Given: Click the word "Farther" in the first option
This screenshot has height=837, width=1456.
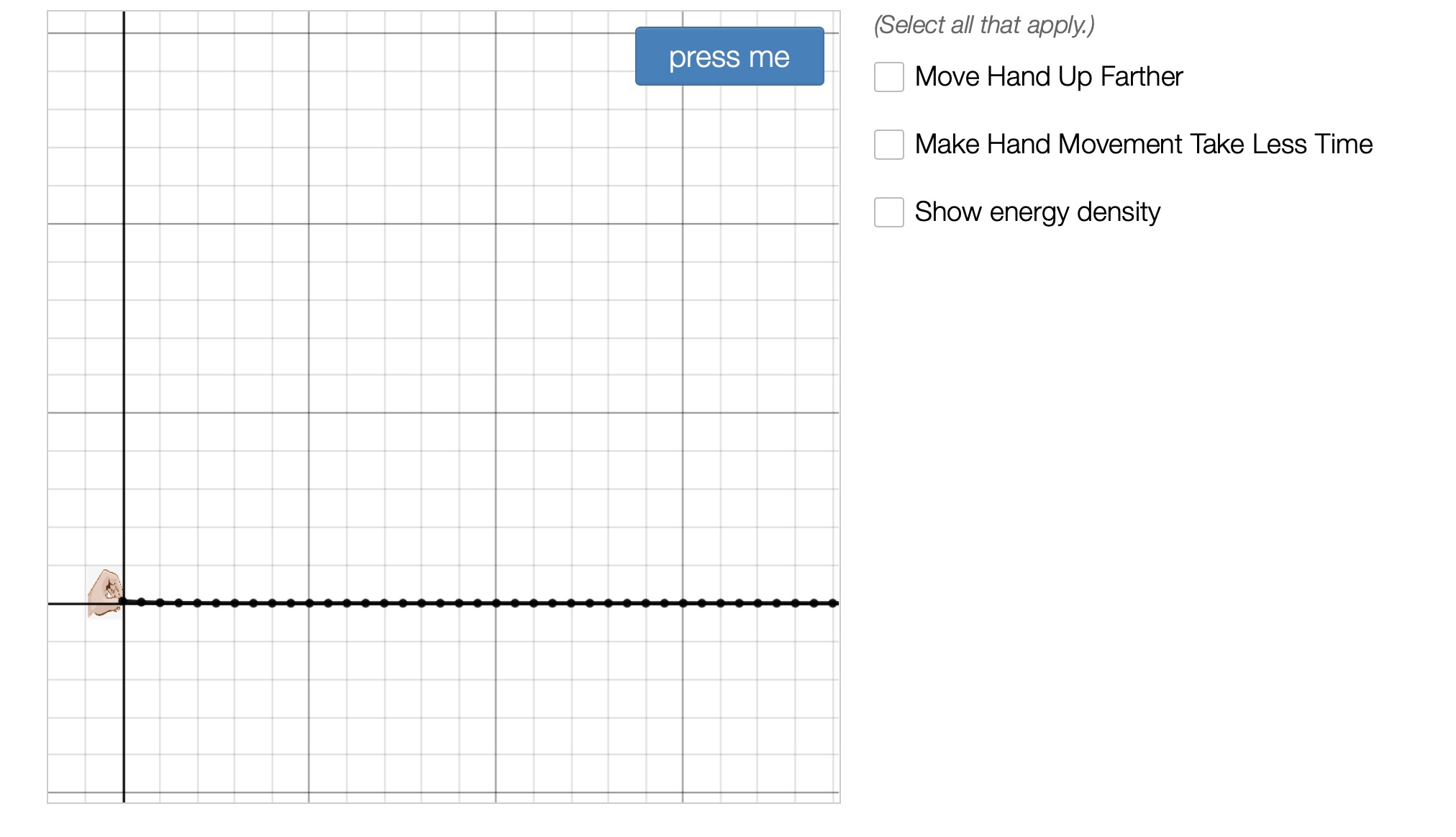Looking at the screenshot, I should [1141, 77].
